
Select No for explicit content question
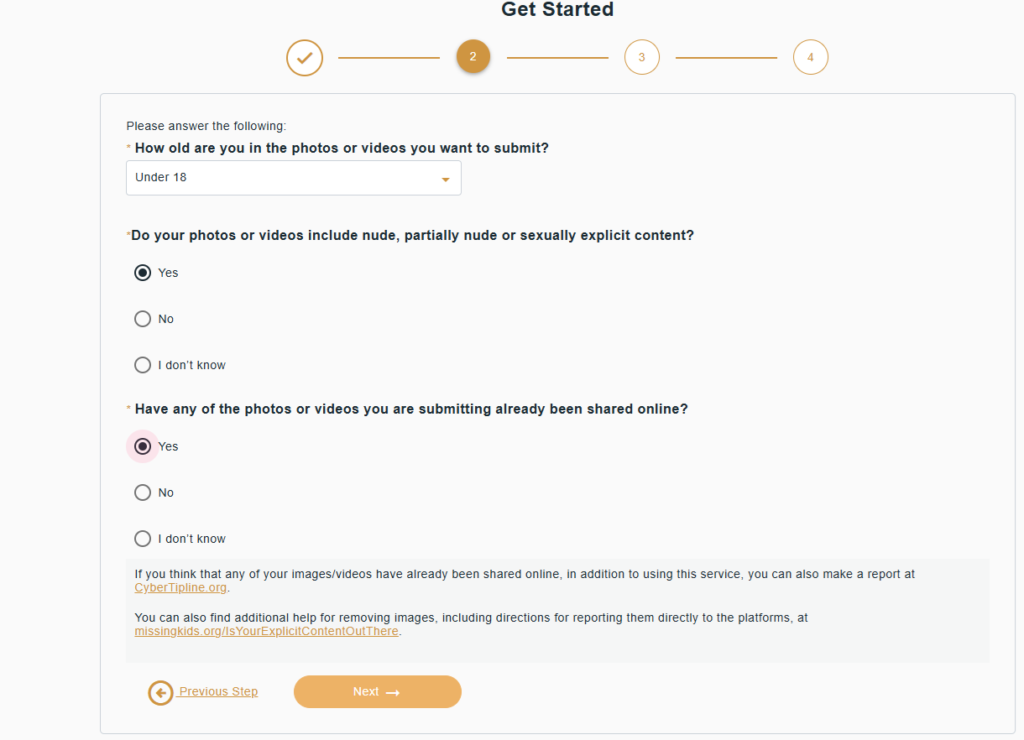(143, 319)
